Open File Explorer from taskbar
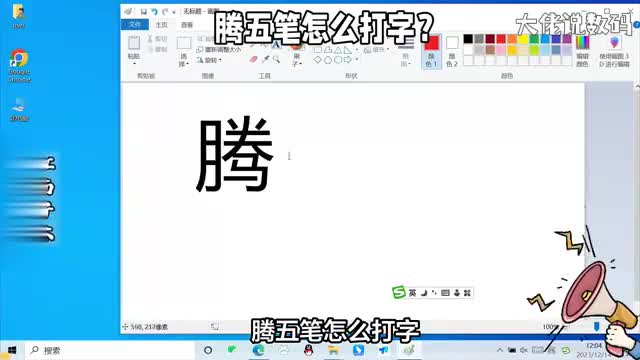640x360 pixels. pos(333,350)
